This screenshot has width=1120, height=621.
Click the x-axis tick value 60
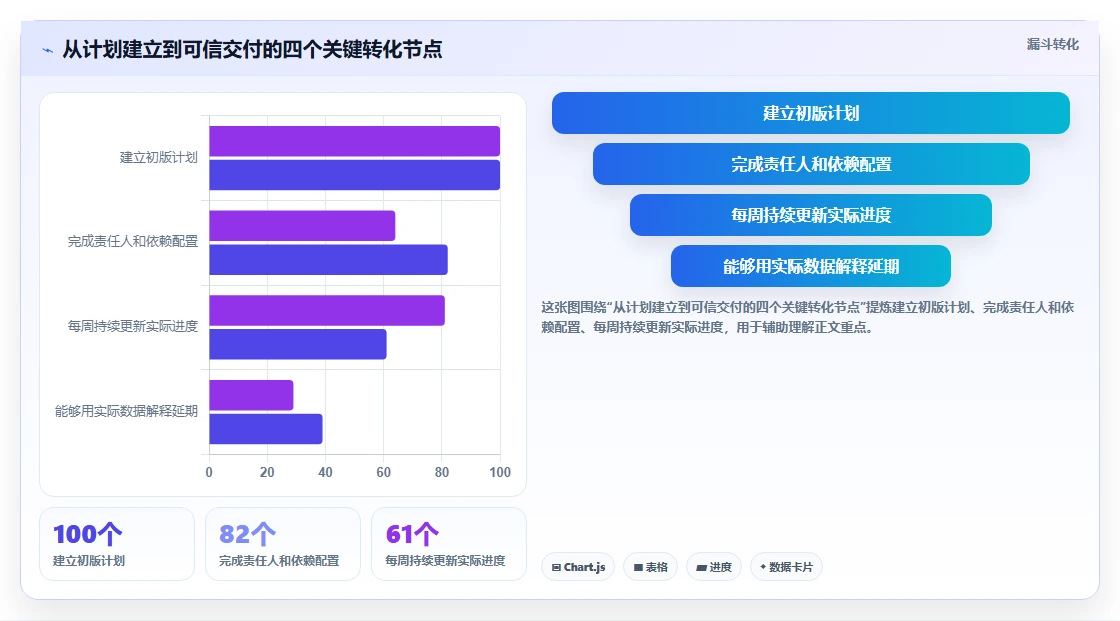(384, 472)
